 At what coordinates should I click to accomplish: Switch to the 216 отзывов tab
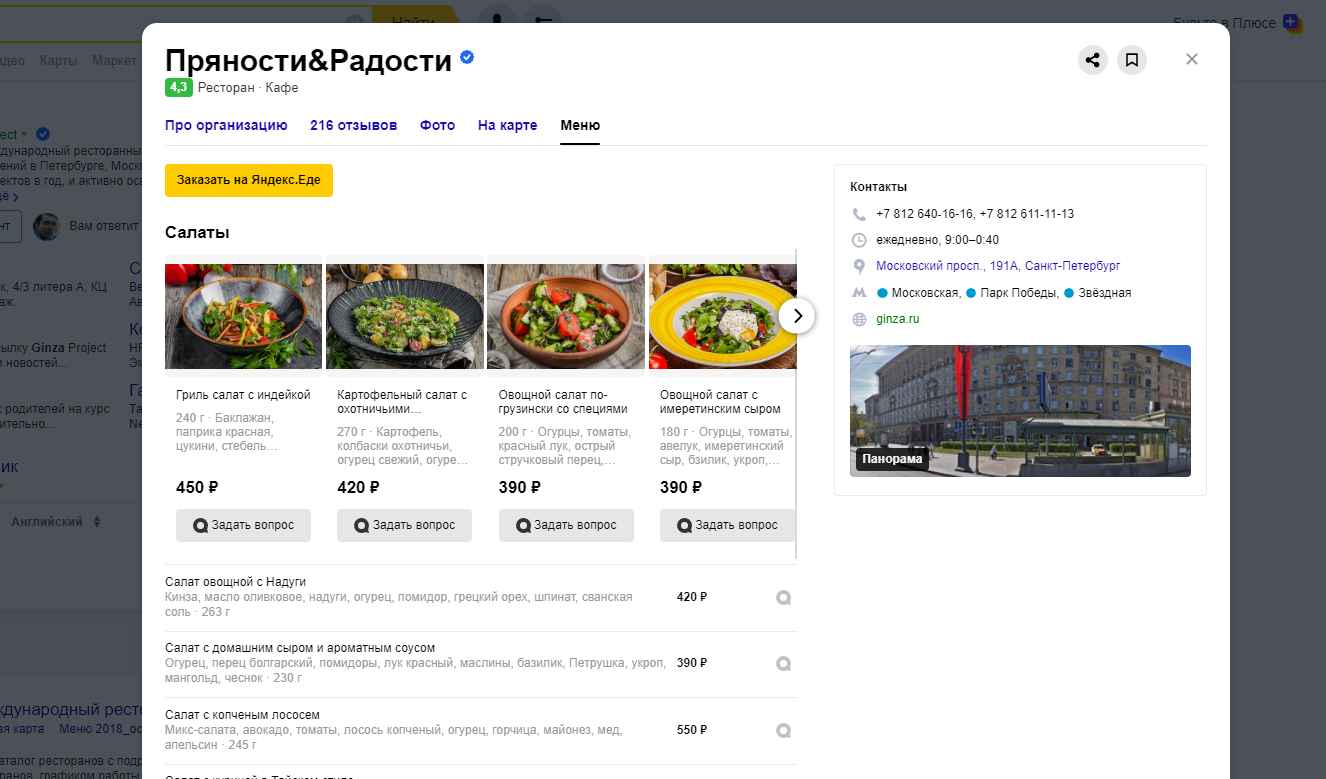353,125
